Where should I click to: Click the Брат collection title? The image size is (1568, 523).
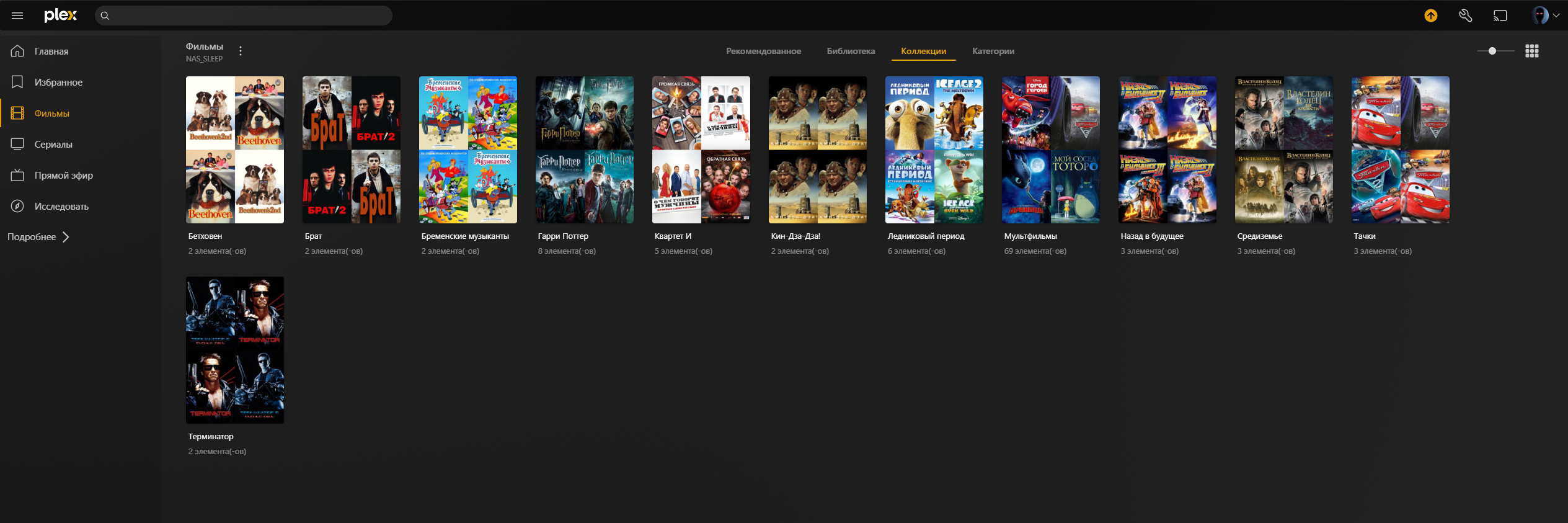(x=314, y=236)
